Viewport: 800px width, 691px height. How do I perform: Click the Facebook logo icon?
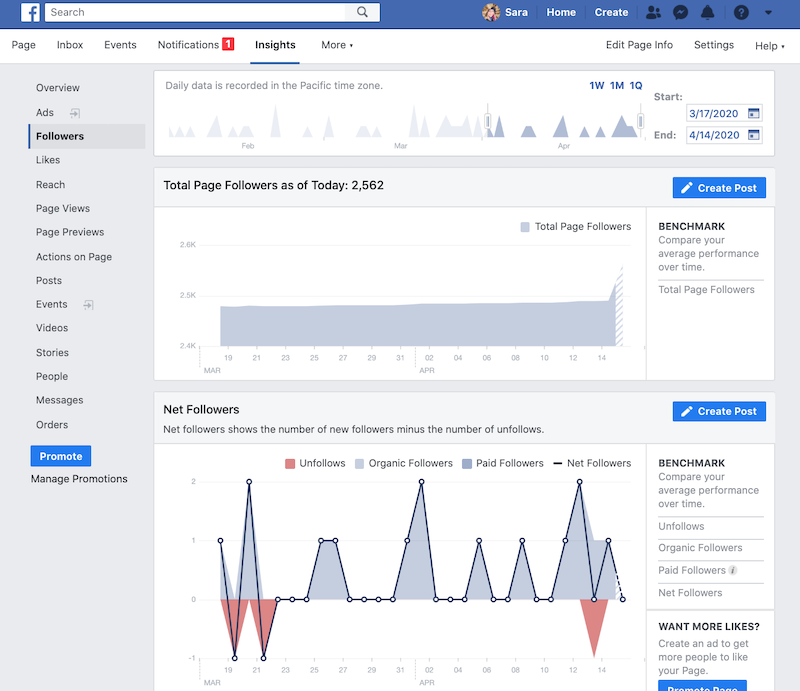[30, 12]
